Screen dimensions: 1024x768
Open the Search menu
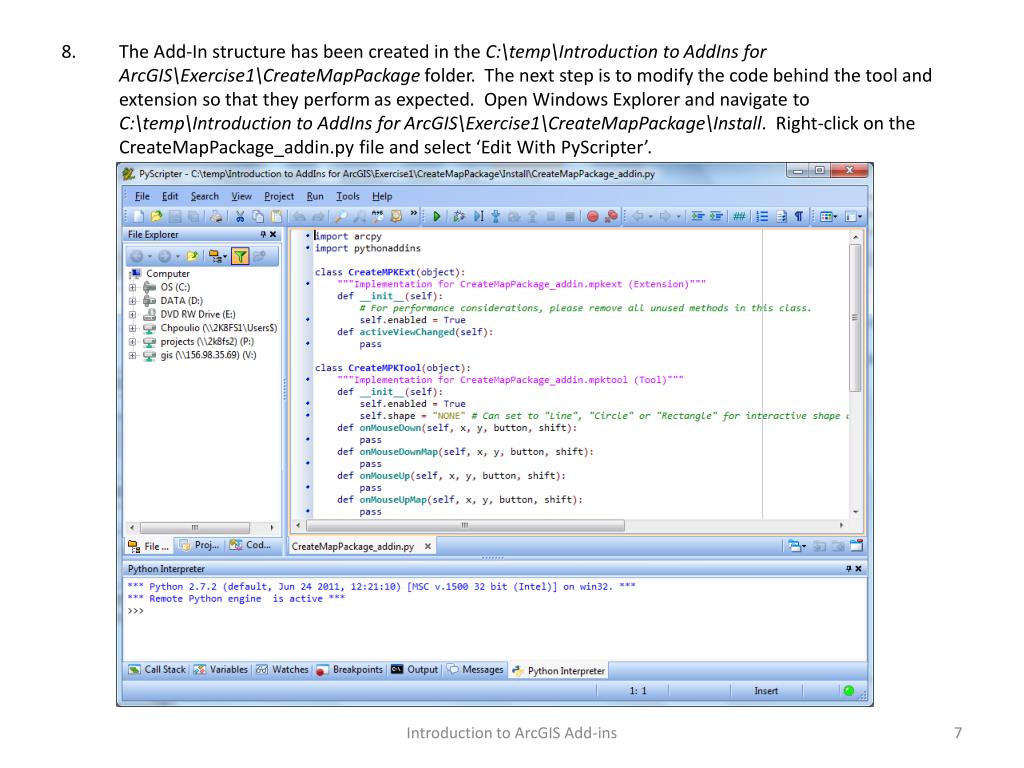coord(204,196)
